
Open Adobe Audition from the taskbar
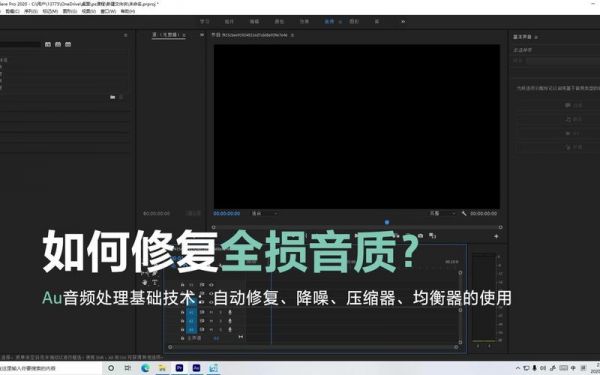pyautogui.click(x=196, y=368)
